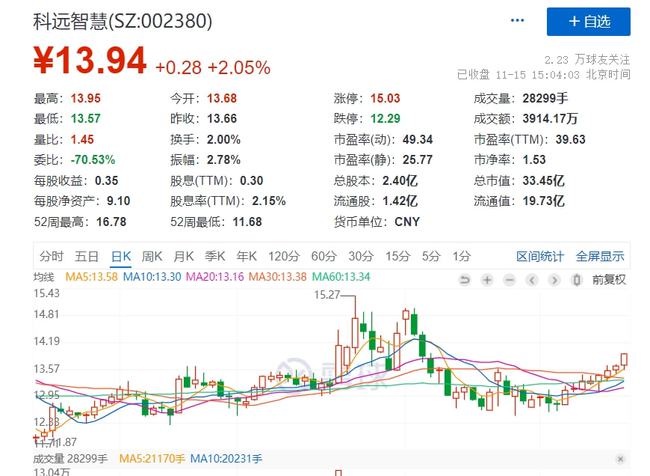Click the 委比 value -70.53%

click(x=93, y=160)
